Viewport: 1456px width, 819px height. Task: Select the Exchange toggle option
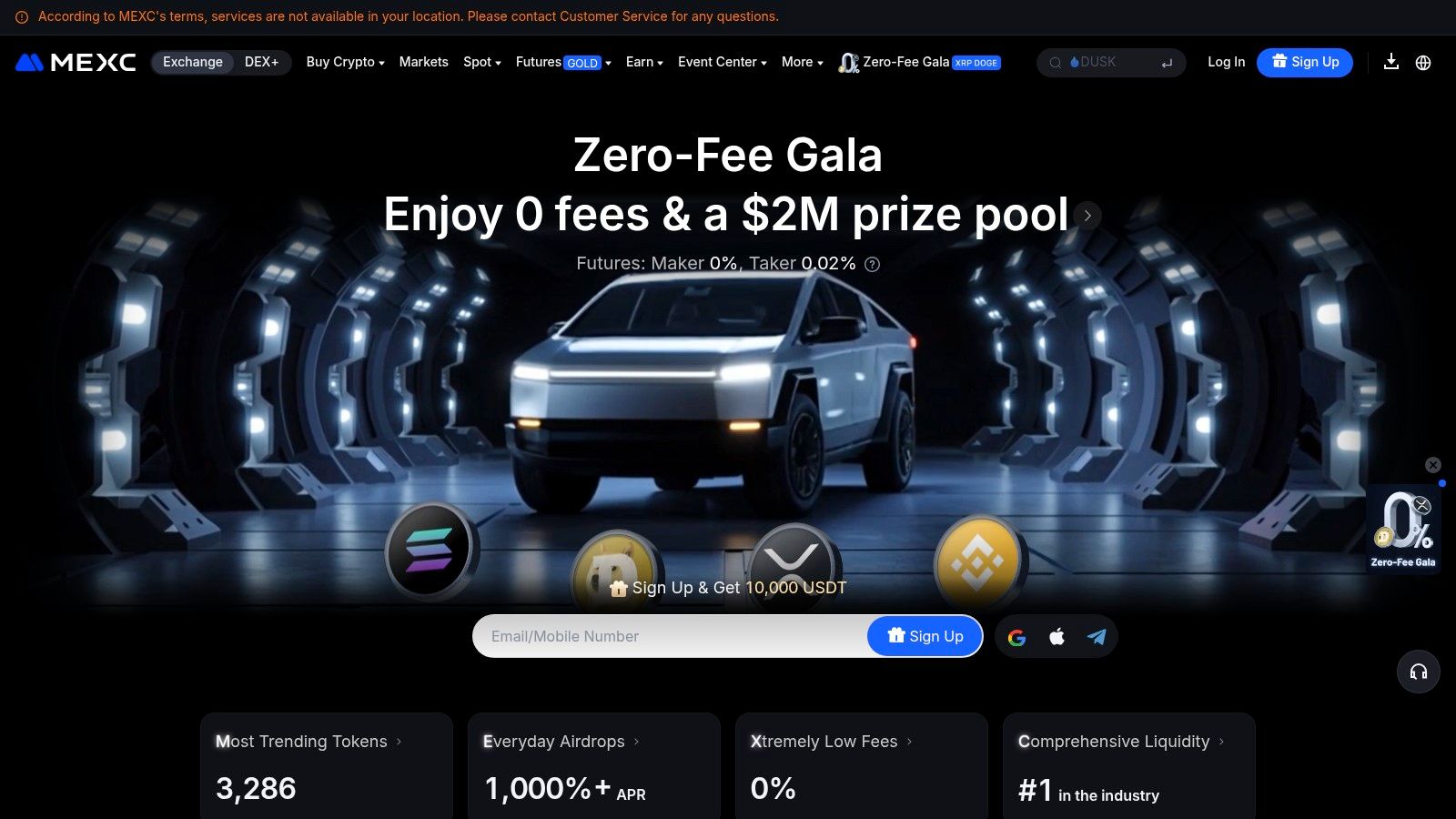point(193,62)
